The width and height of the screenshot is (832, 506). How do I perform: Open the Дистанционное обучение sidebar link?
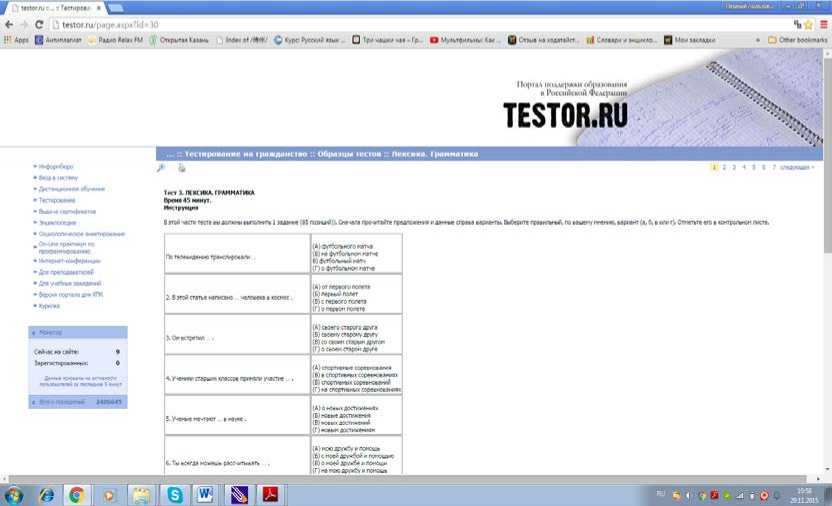point(72,189)
